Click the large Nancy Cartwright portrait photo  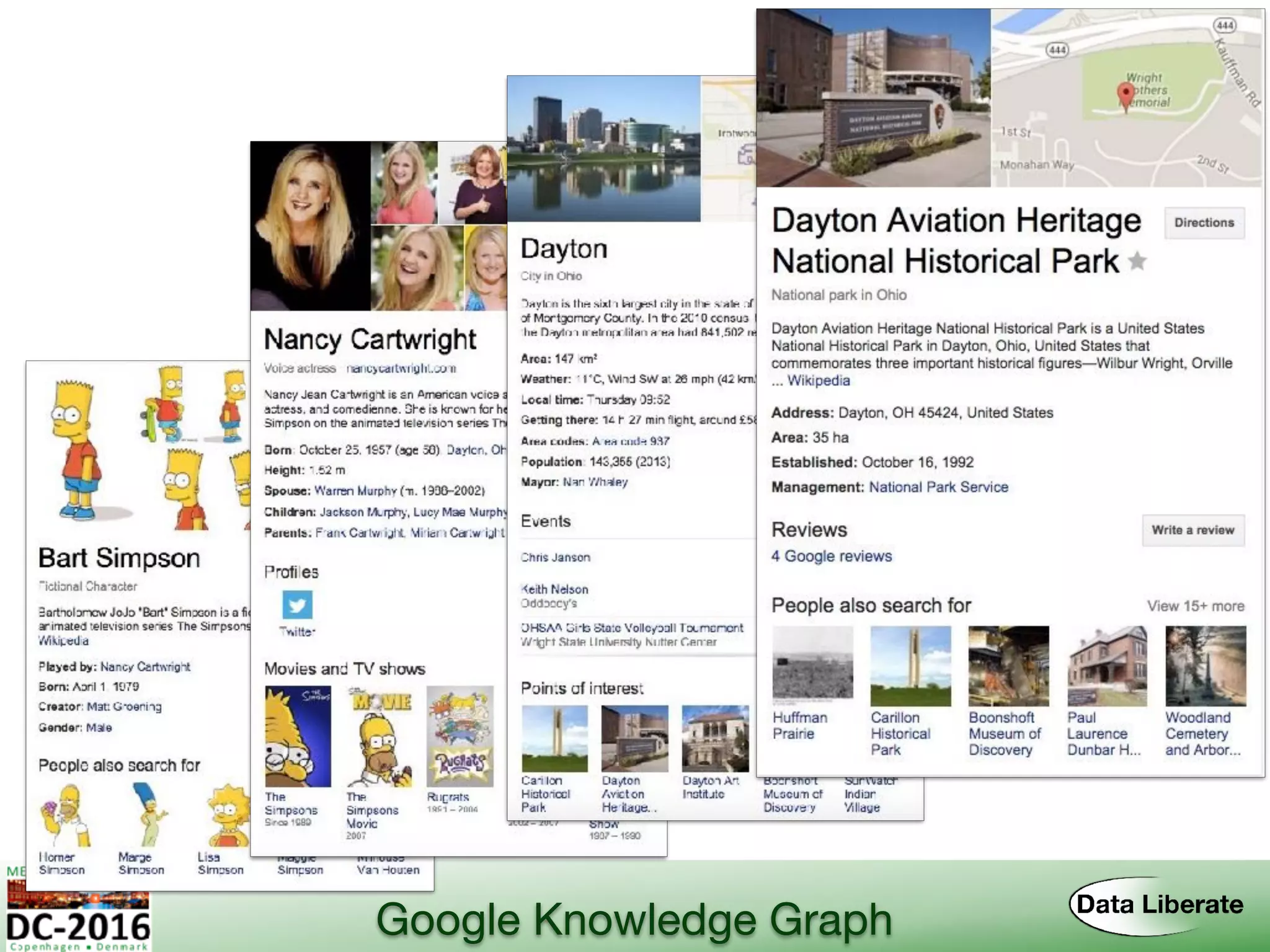pos(311,226)
